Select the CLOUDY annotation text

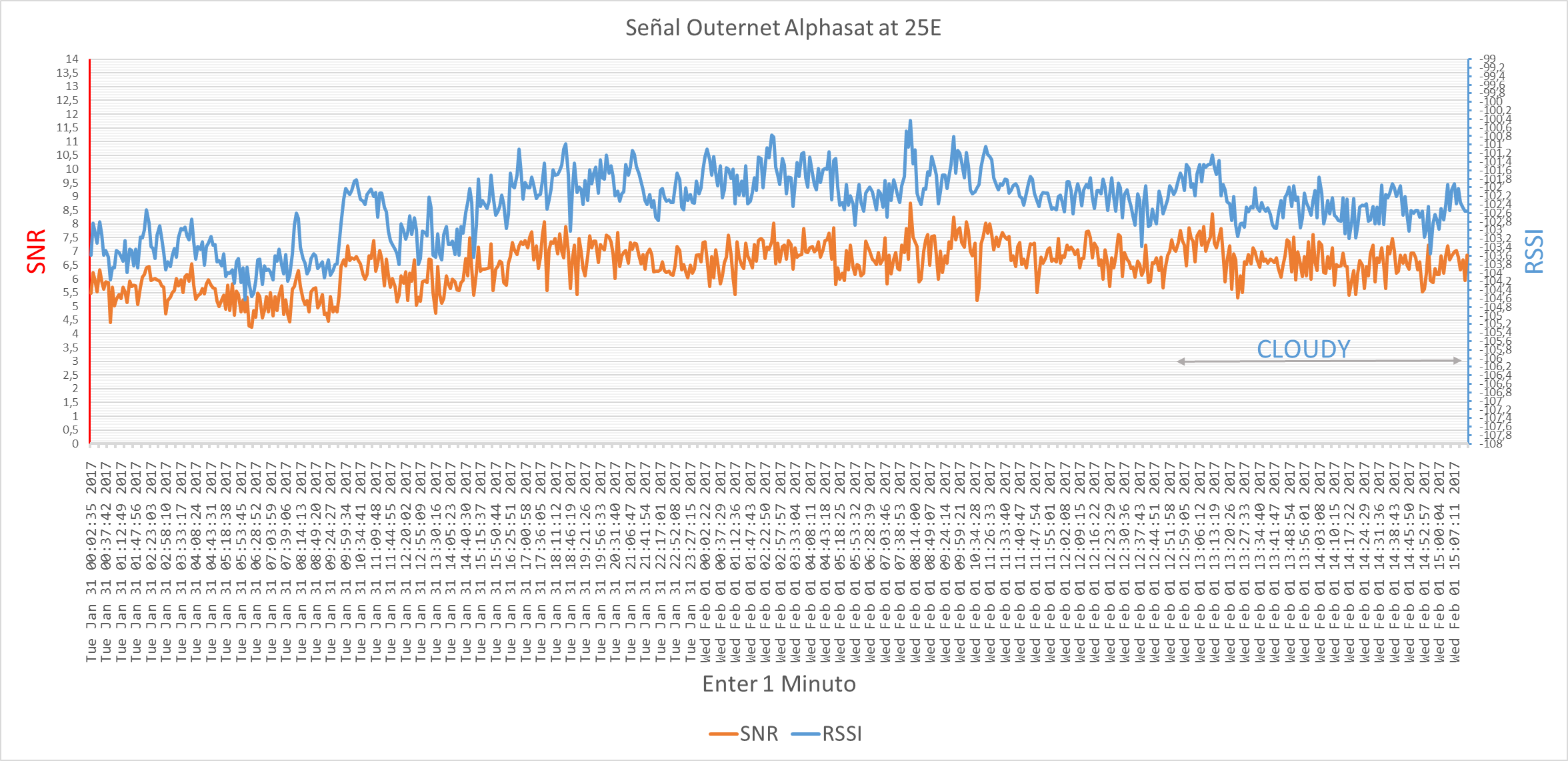point(1303,349)
